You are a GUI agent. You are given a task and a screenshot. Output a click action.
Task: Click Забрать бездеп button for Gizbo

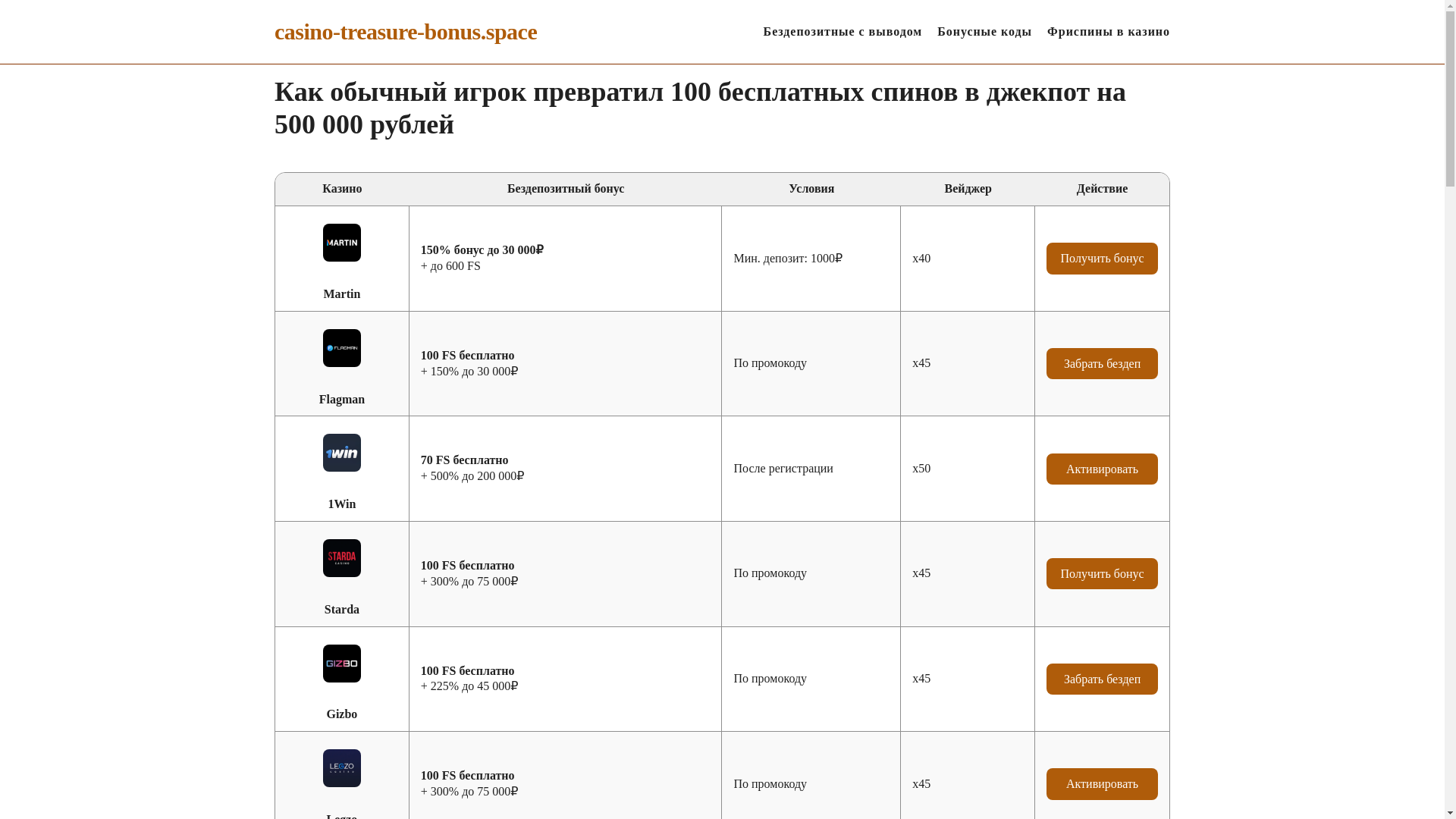click(1102, 679)
